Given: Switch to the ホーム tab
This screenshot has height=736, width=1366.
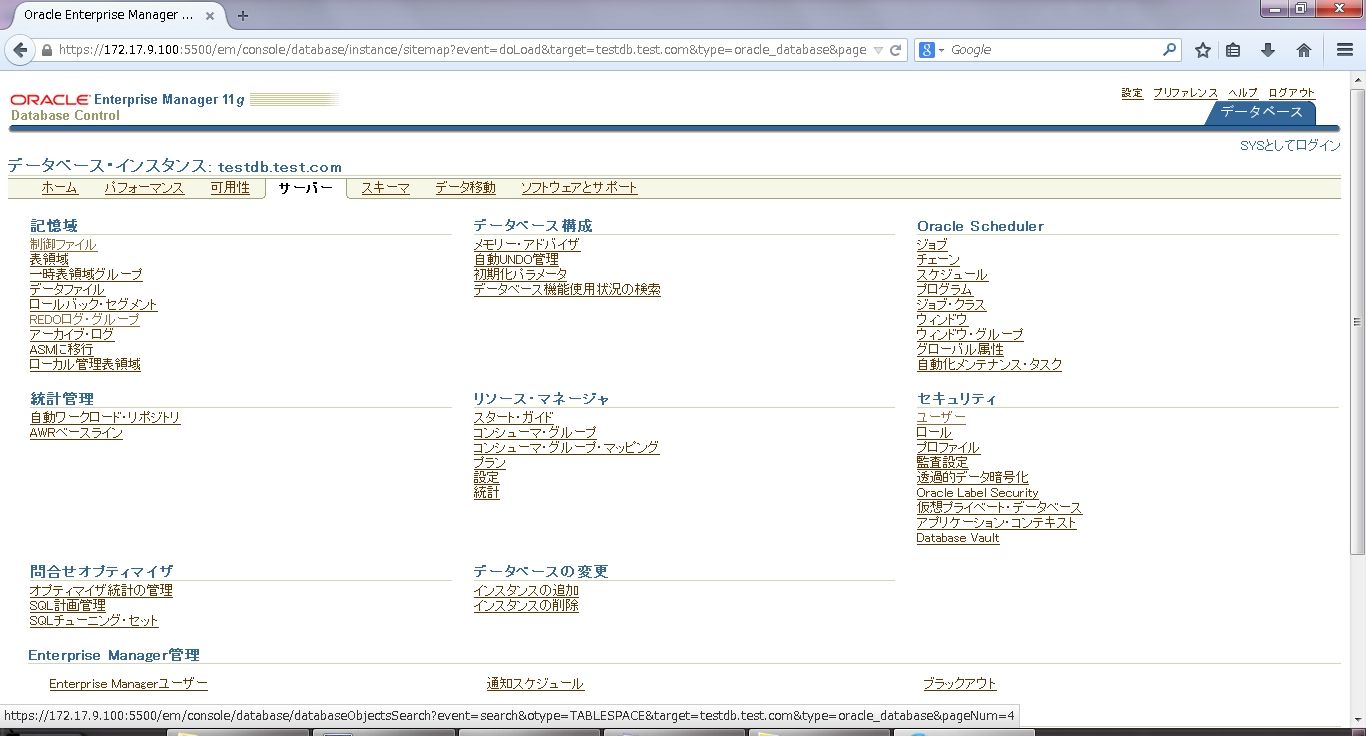Looking at the screenshot, I should pyautogui.click(x=60, y=188).
